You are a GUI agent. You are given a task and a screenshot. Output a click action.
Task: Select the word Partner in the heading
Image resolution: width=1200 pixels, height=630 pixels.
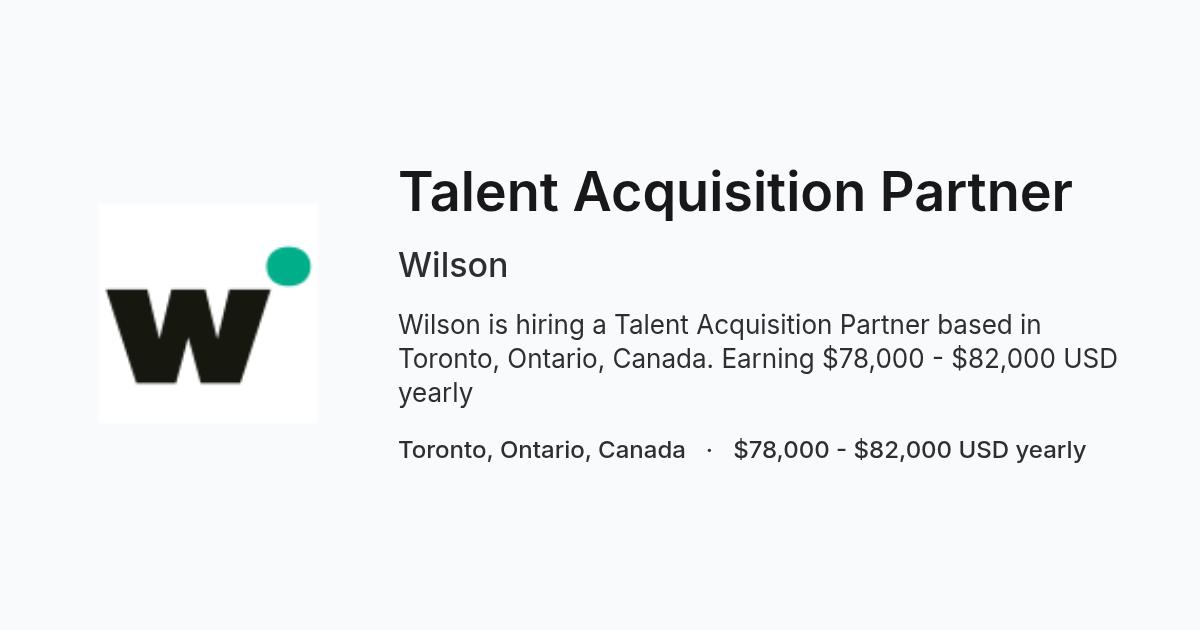pyautogui.click(x=976, y=191)
